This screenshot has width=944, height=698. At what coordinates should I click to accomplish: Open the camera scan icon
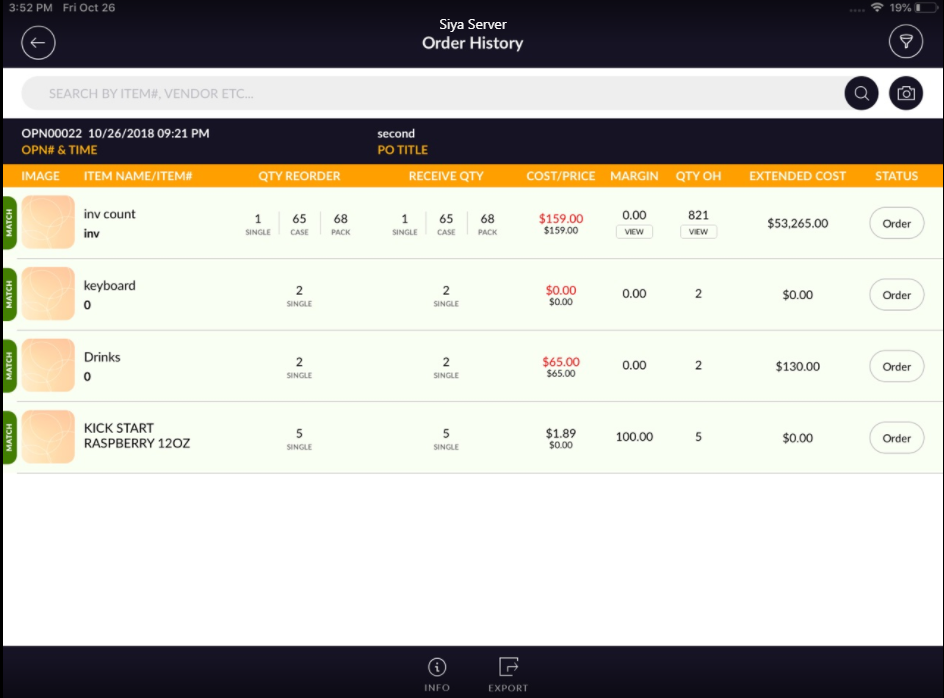click(906, 93)
